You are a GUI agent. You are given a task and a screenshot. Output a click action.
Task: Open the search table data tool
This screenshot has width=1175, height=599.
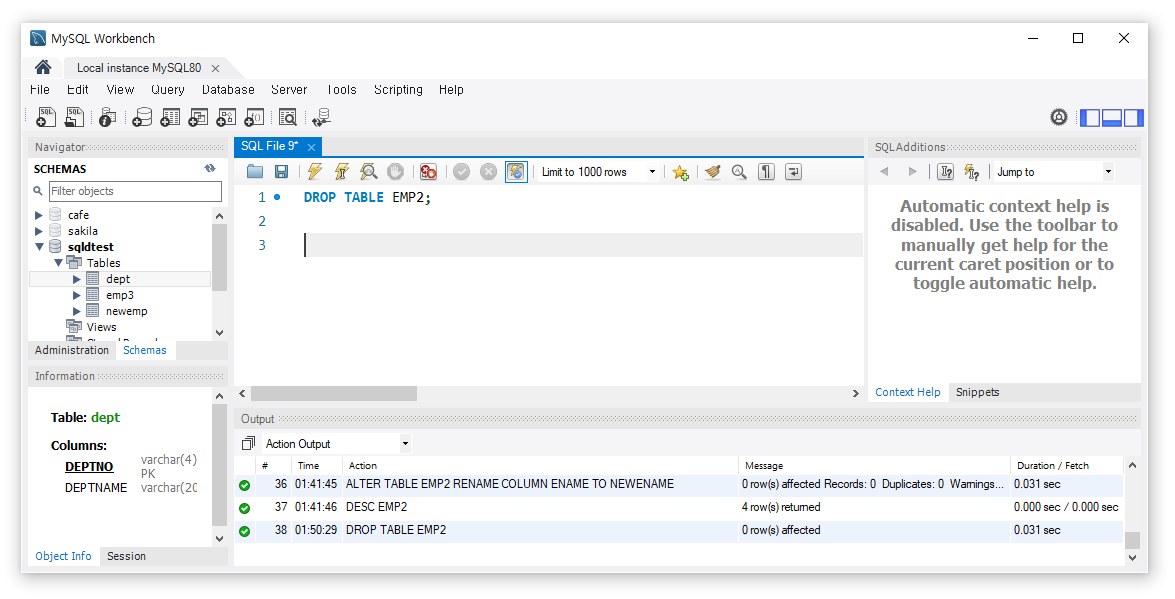[288, 117]
